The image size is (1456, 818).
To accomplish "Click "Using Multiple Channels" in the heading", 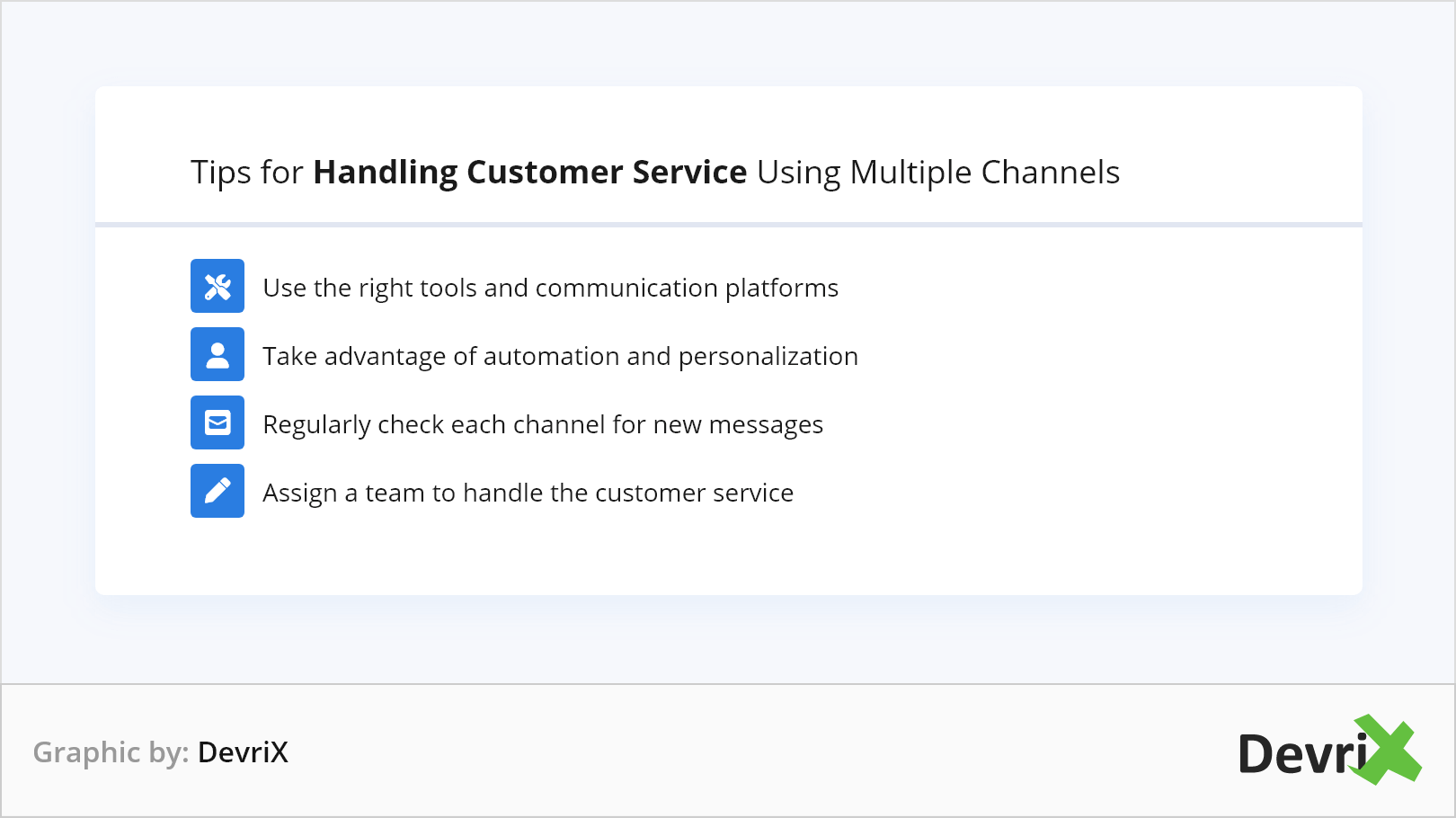I will tap(938, 172).
